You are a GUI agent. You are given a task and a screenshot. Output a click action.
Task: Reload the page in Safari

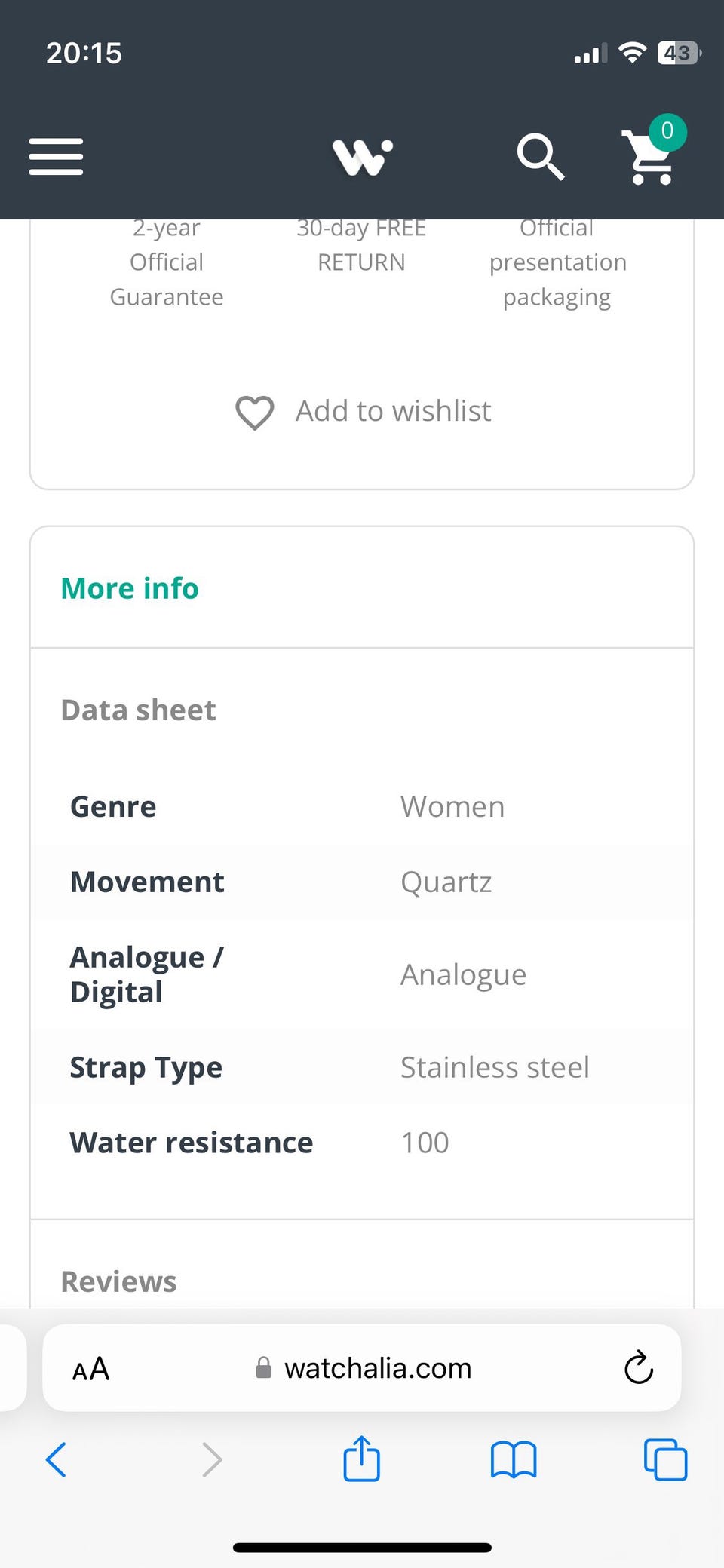click(638, 1368)
